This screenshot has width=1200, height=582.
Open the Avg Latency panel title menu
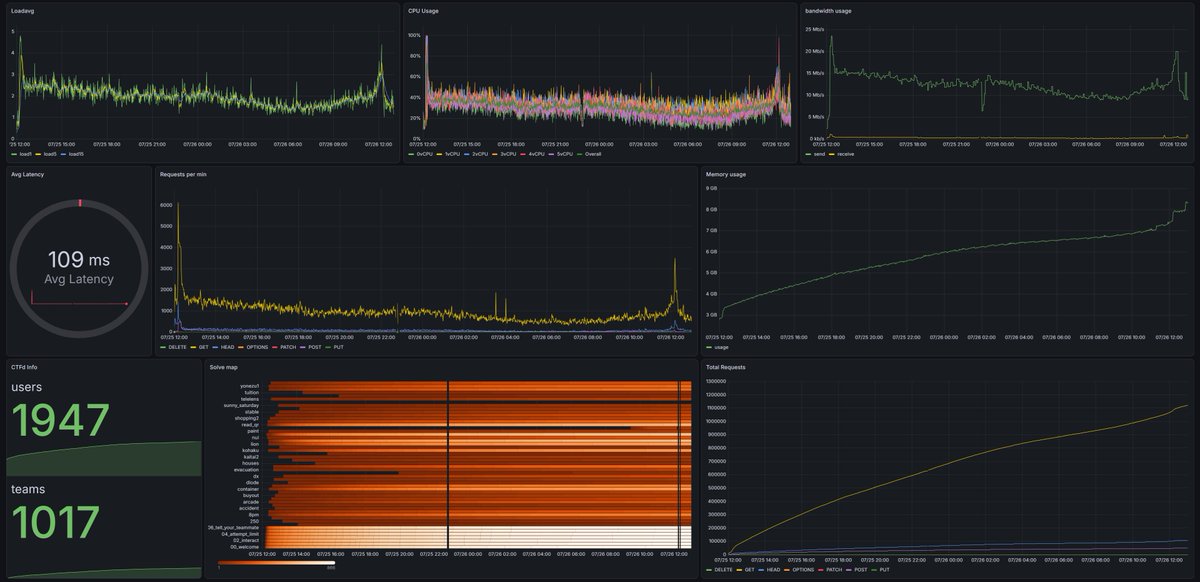tap(28, 174)
